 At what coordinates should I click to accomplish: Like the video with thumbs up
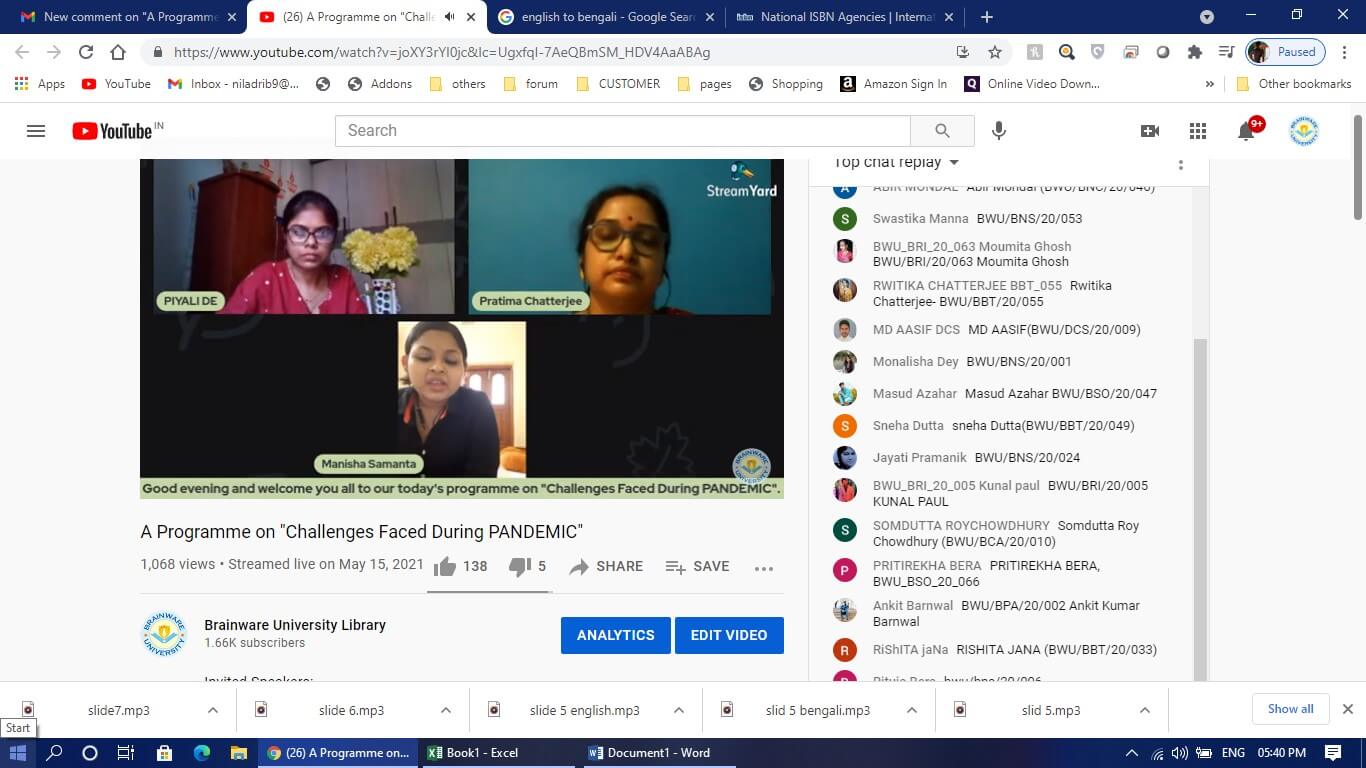[x=446, y=567]
